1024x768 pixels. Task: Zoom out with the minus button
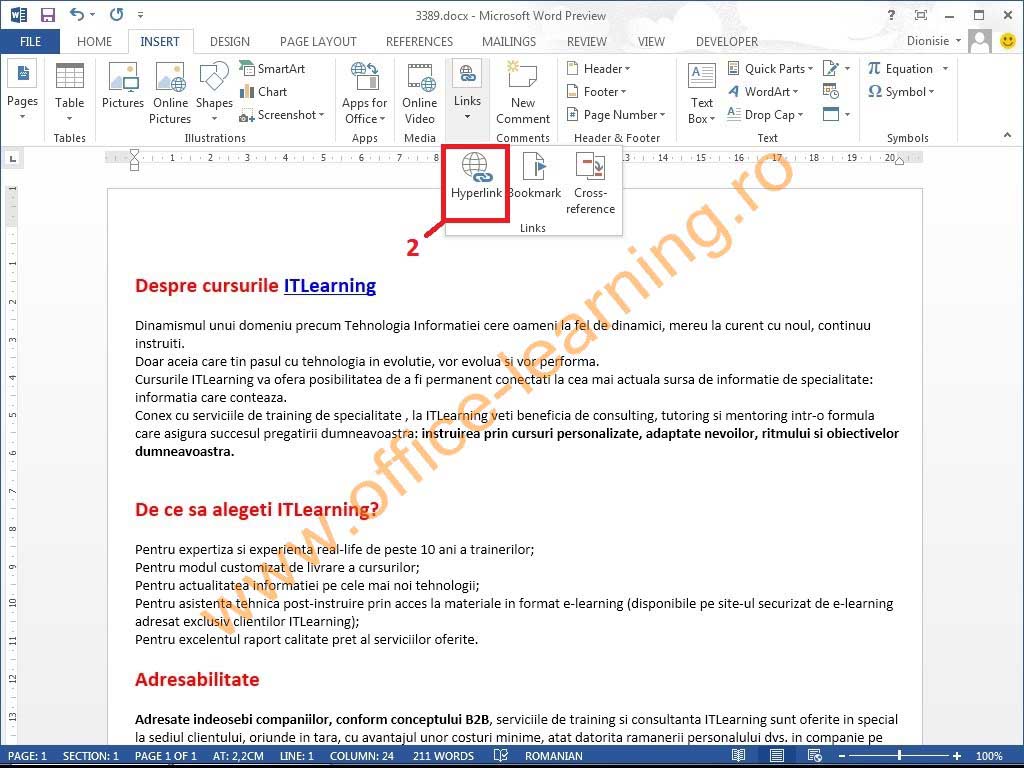(x=842, y=756)
